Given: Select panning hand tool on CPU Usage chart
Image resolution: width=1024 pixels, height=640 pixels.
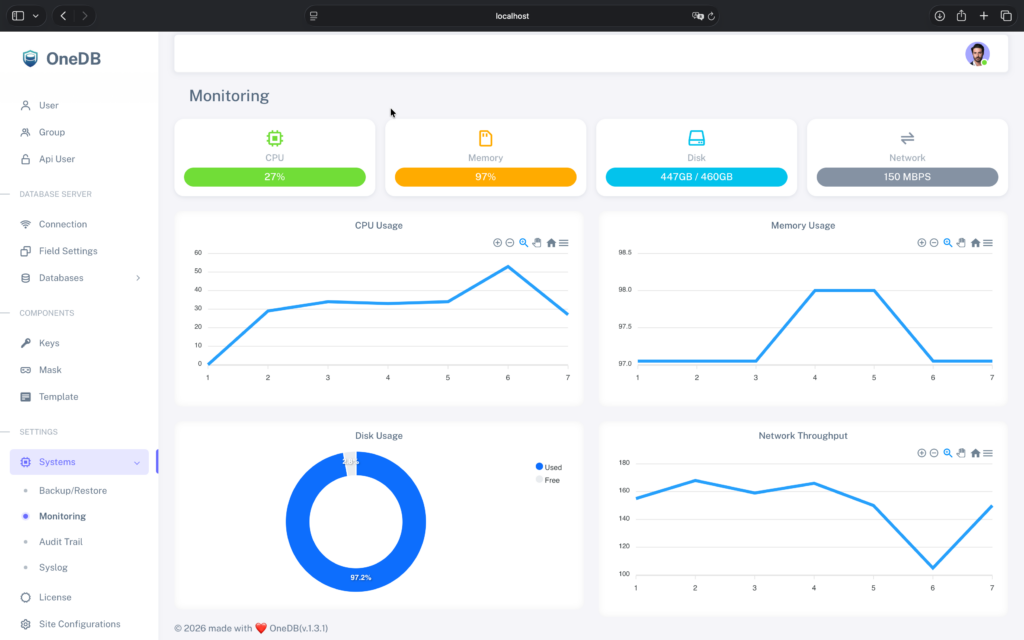Looking at the screenshot, I should [x=537, y=243].
